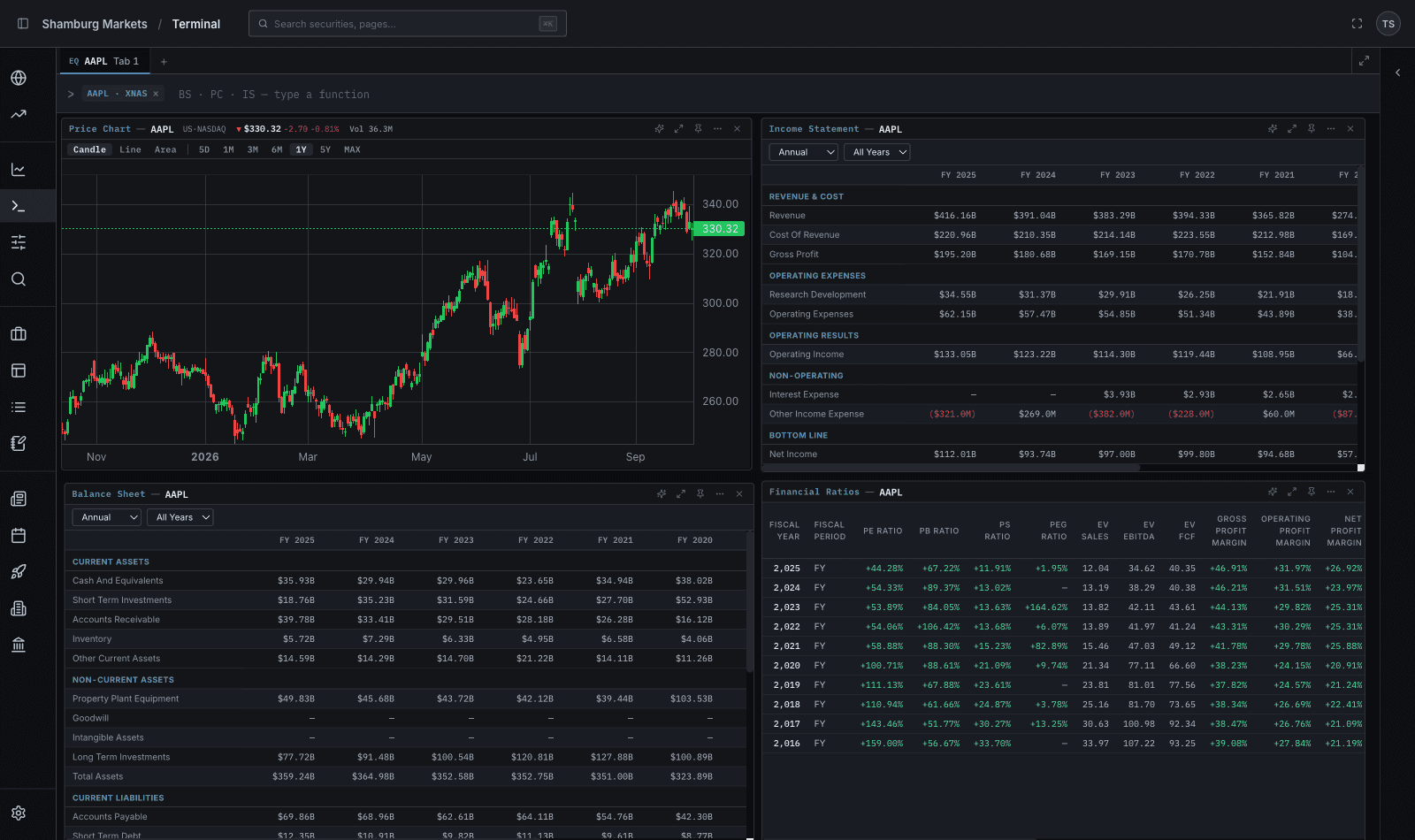Click the Net Income row label
Screen dimensions: 1415x840
(x=793, y=454)
